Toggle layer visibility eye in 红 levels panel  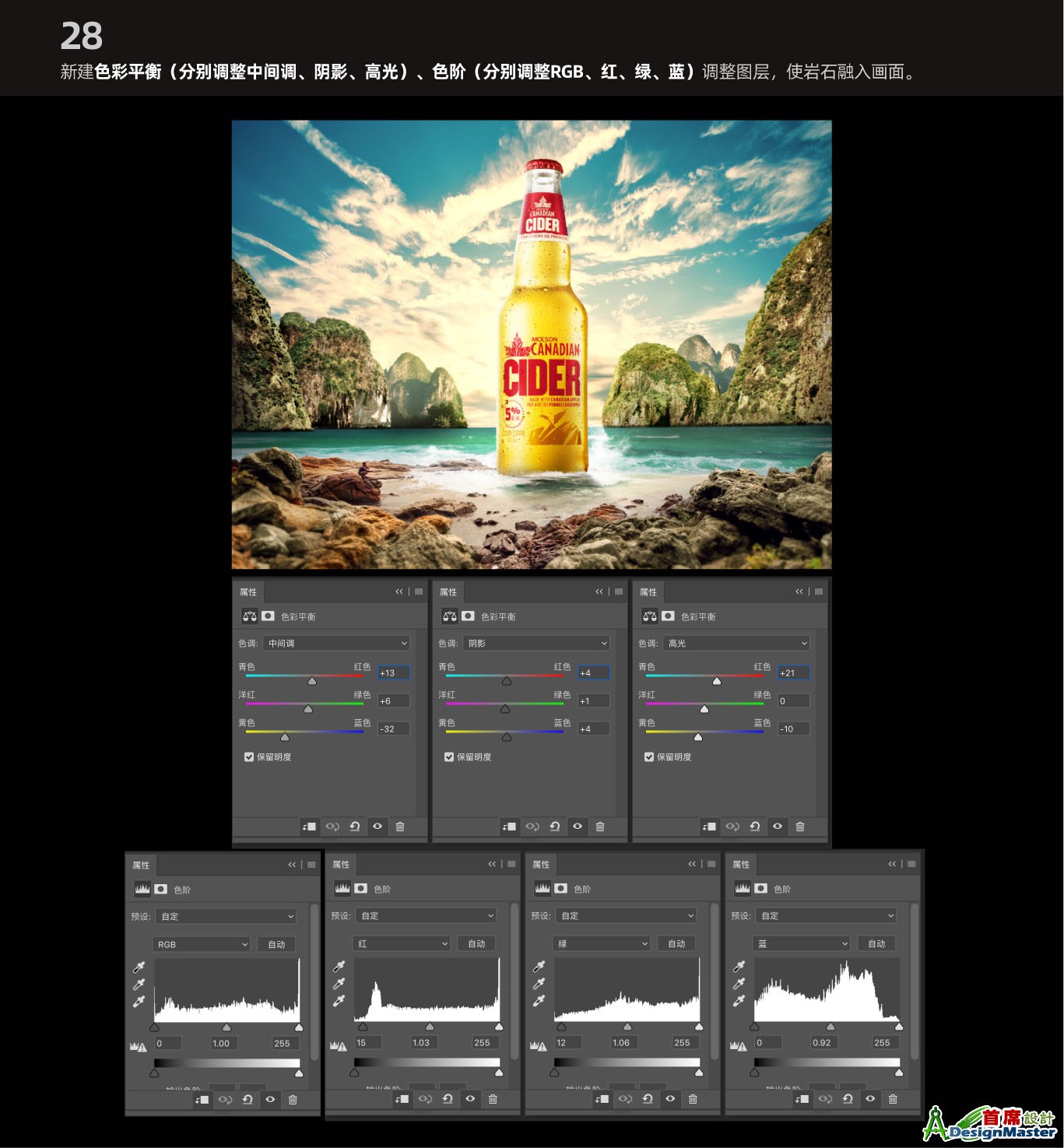[470, 1099]
